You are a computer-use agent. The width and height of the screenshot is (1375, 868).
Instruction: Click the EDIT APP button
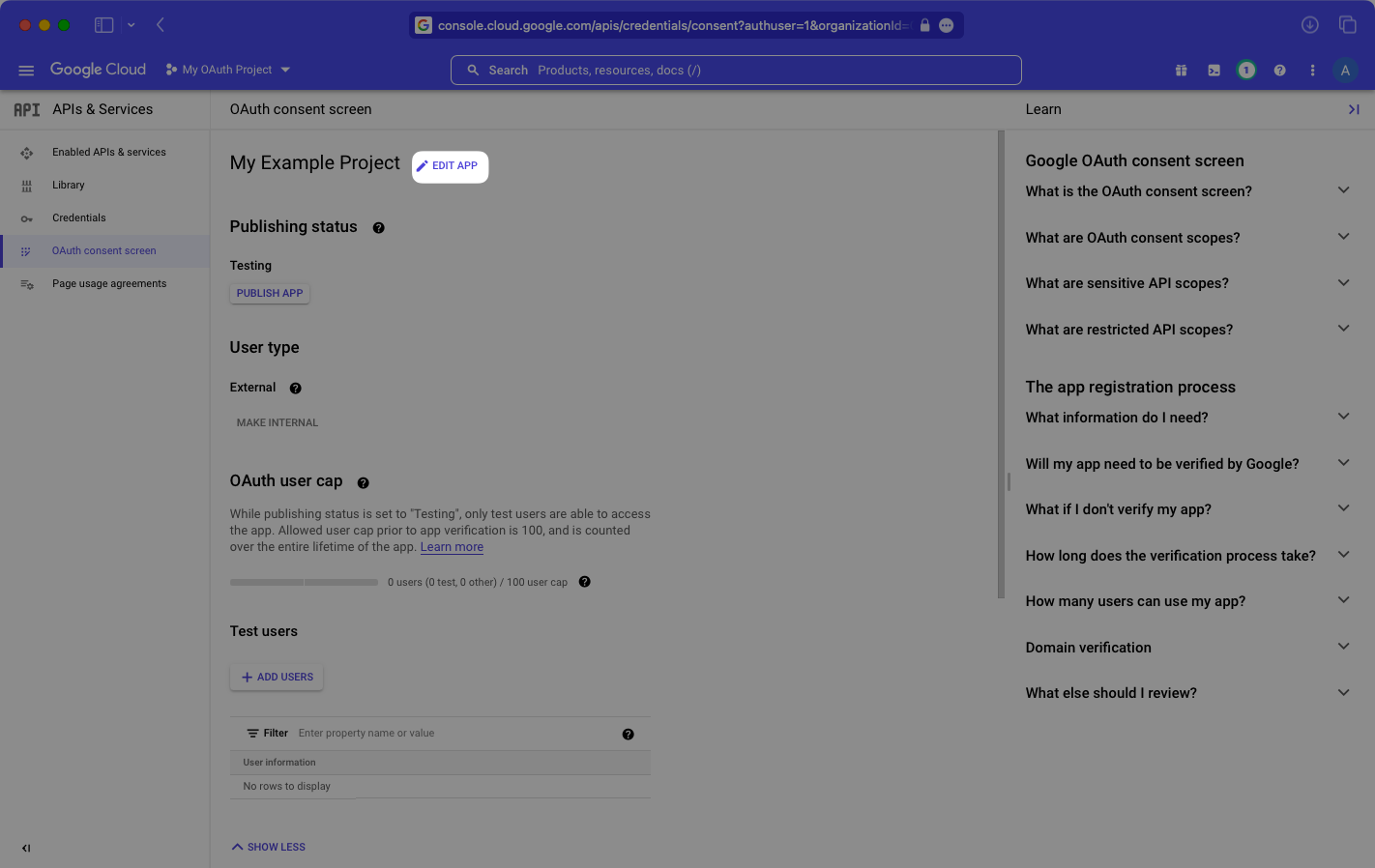pyautogui.click(x=450, y=166)
